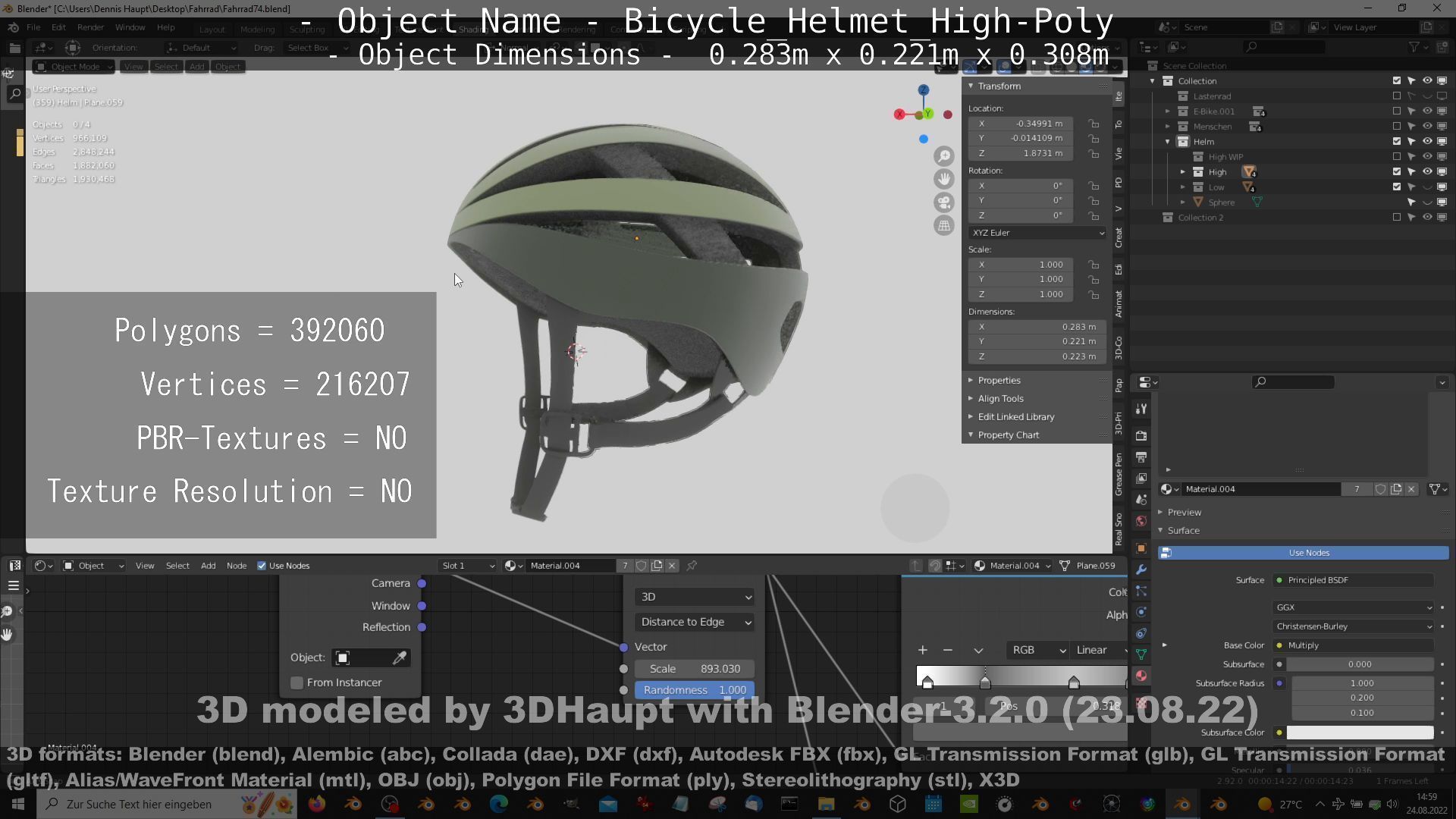Screen dimensions: 1456x819
Task: Open the 3D dimensions dropdown on node
Action: click(x=694, y=597)
